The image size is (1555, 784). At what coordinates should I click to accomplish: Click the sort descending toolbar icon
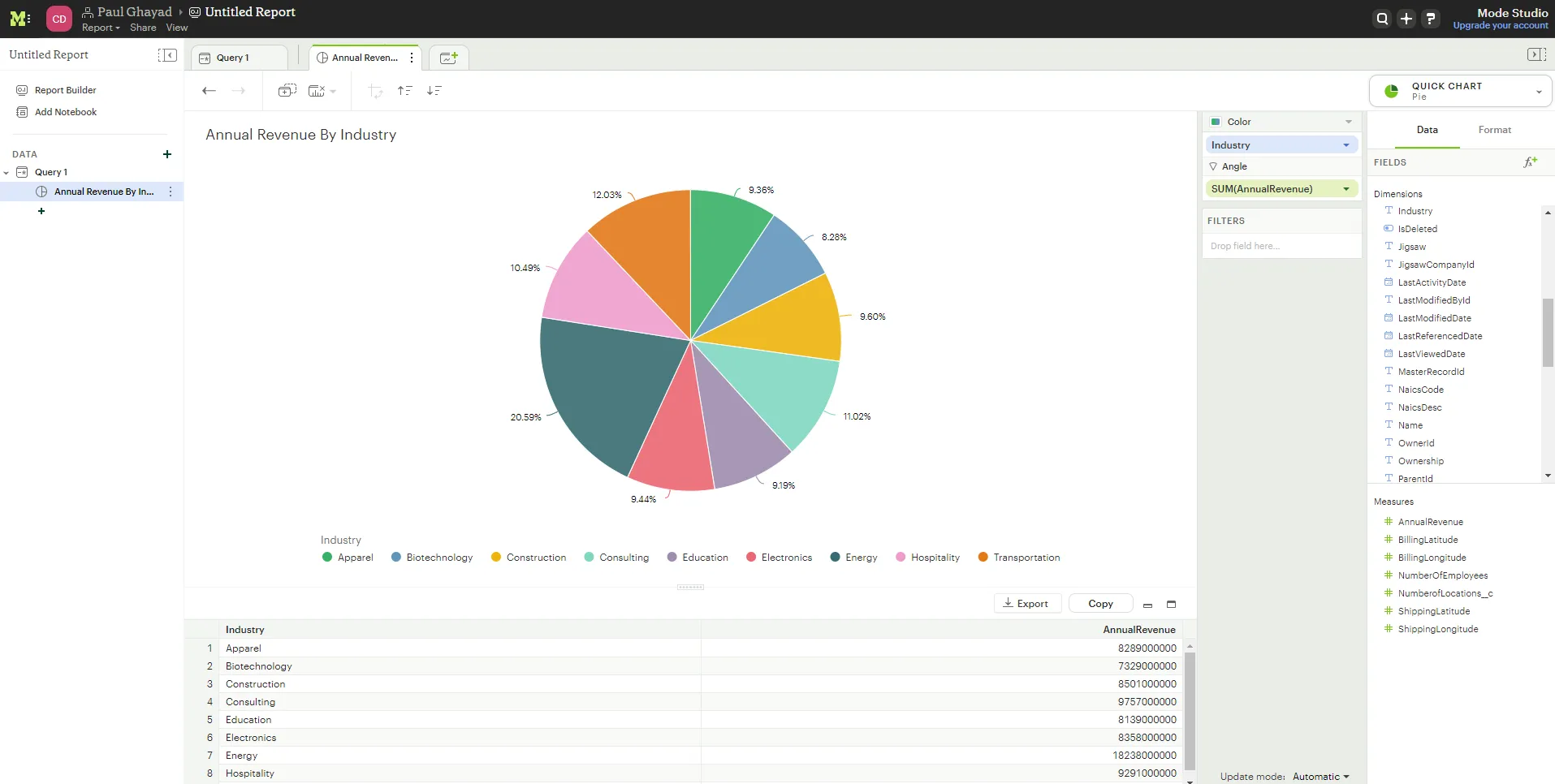434,91
